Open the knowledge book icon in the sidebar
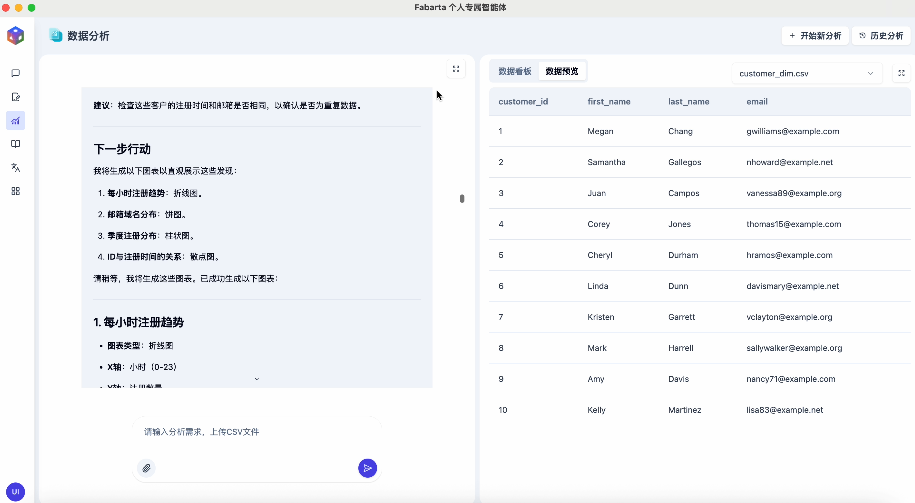This screenshot has height=503, width=915. pos(16,144)
